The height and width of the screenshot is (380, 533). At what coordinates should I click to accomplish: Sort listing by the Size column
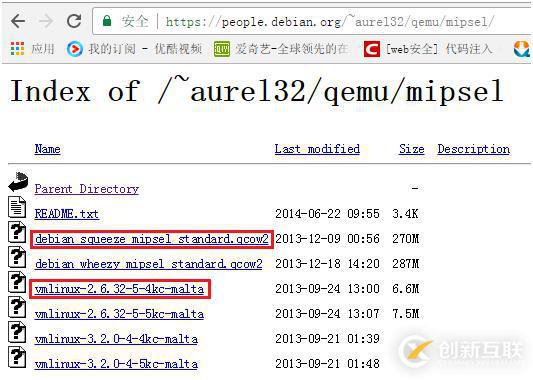tap(412, 149)
